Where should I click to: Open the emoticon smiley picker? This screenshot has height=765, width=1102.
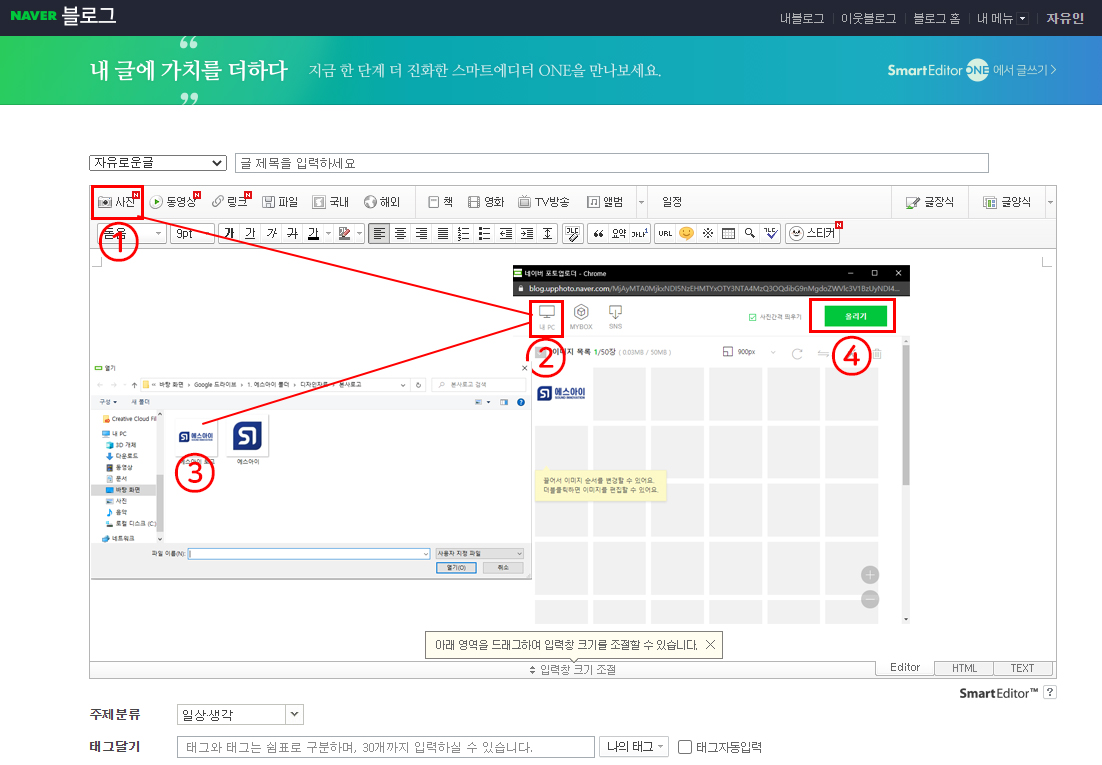pyautogui.click(x=687, y=233)
